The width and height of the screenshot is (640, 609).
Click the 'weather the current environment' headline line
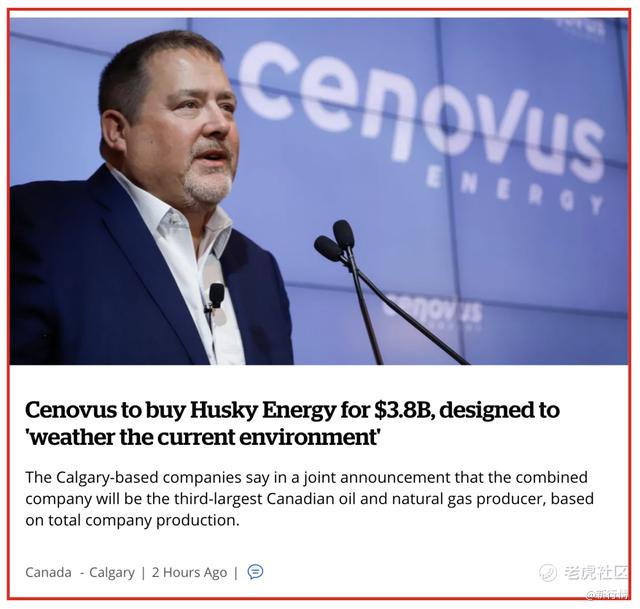[202, 438]
